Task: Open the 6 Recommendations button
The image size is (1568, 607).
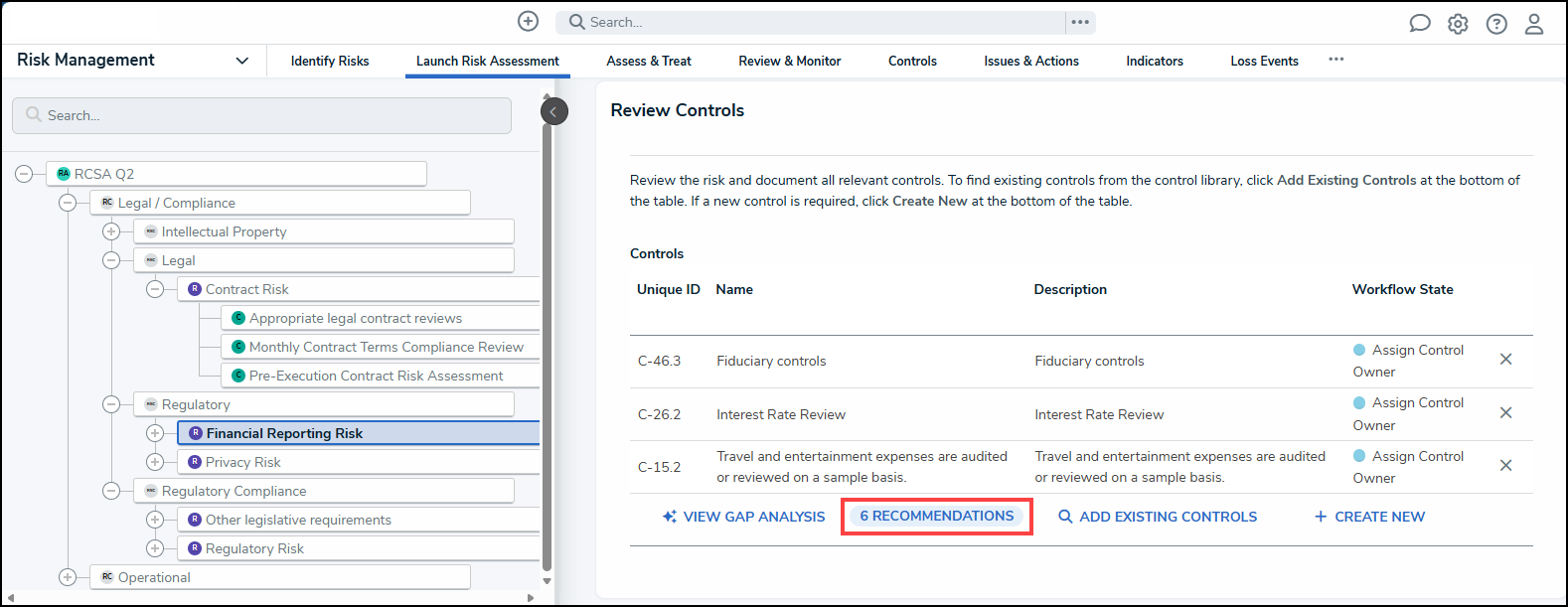Action: (937, 517)
